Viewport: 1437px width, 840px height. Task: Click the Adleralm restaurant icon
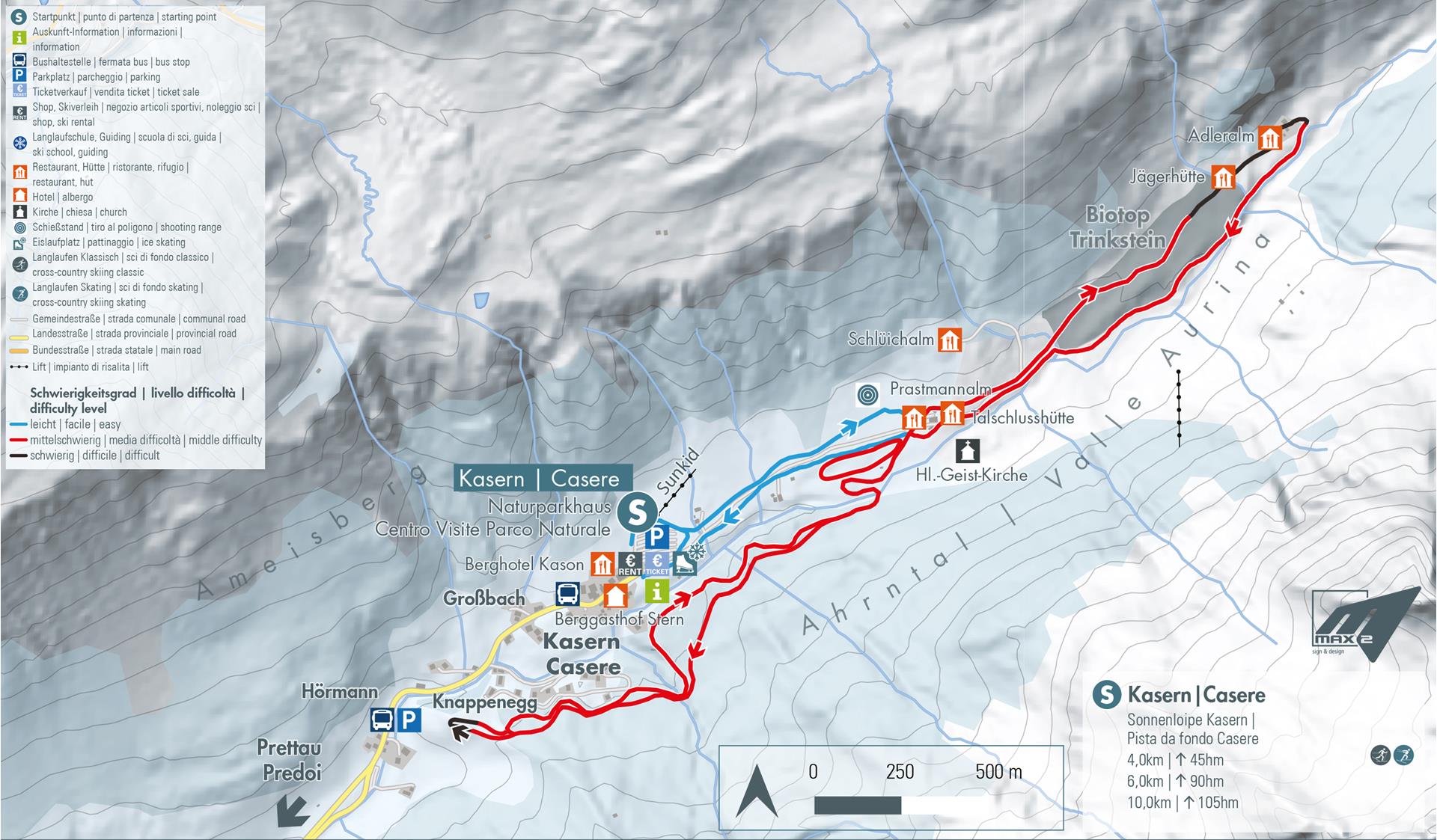click(1270, 137)
